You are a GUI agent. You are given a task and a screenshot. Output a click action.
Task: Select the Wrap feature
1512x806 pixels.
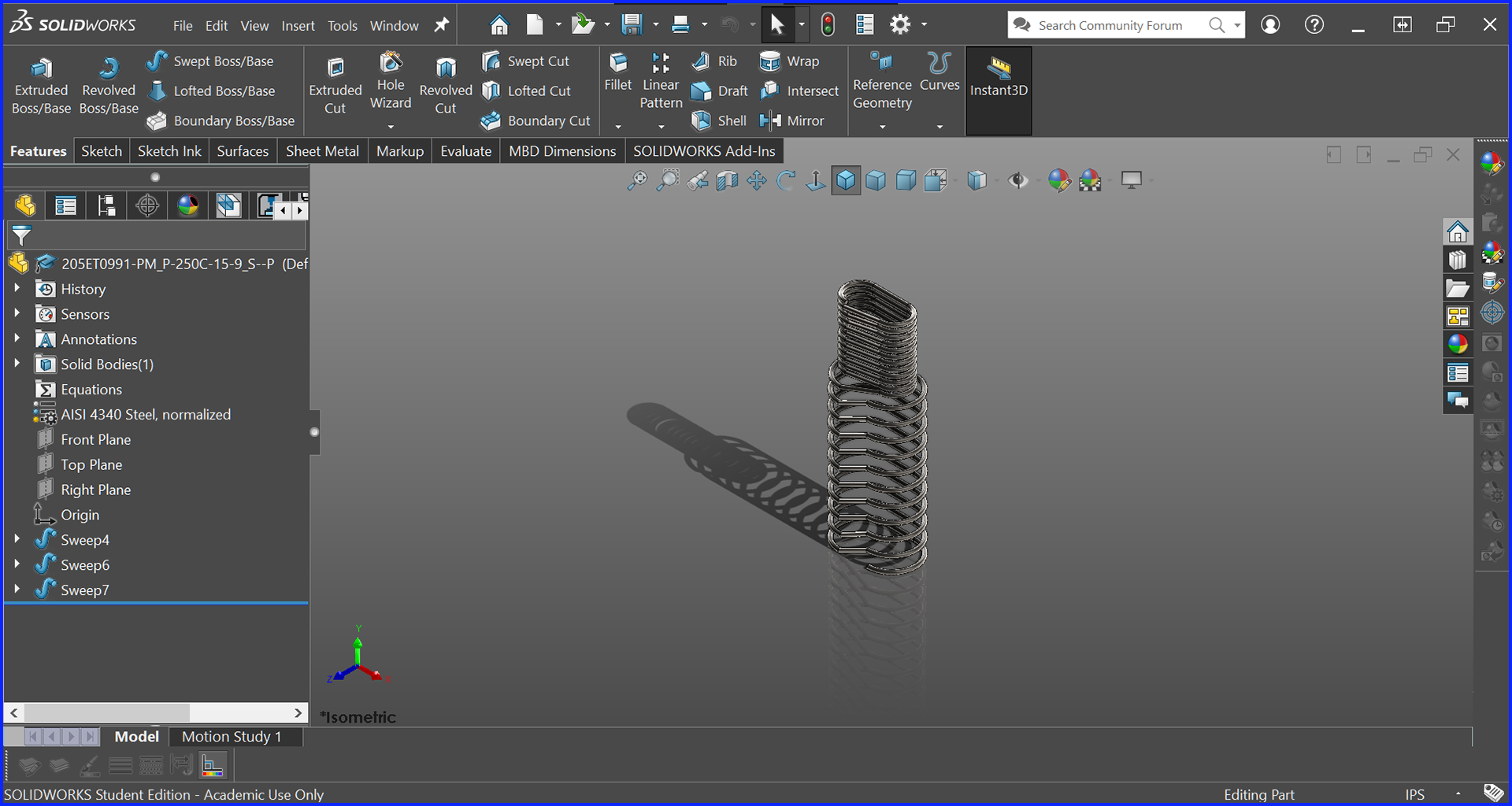coord(789,61)
